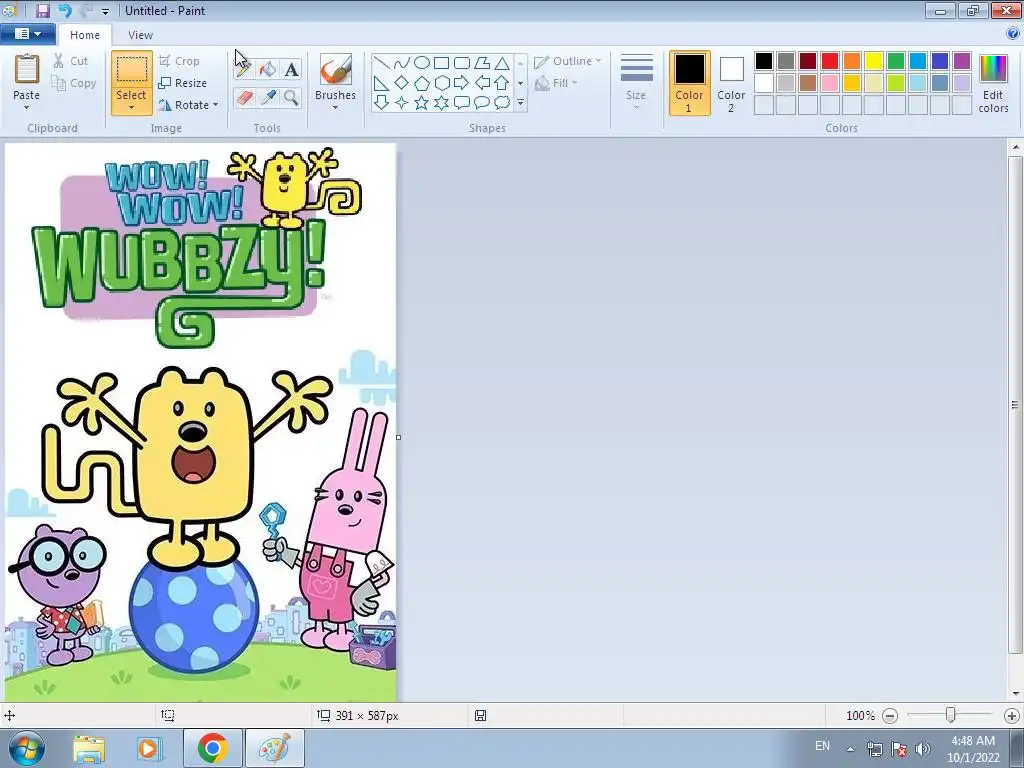The width and height of the screenshot is (1024, 768).
Task: Click the zoom slider handle
Action: [951, 716]
